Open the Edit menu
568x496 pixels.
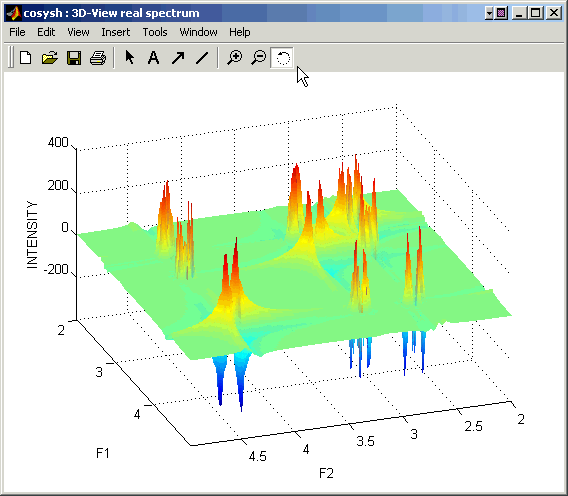click(46, 32)
